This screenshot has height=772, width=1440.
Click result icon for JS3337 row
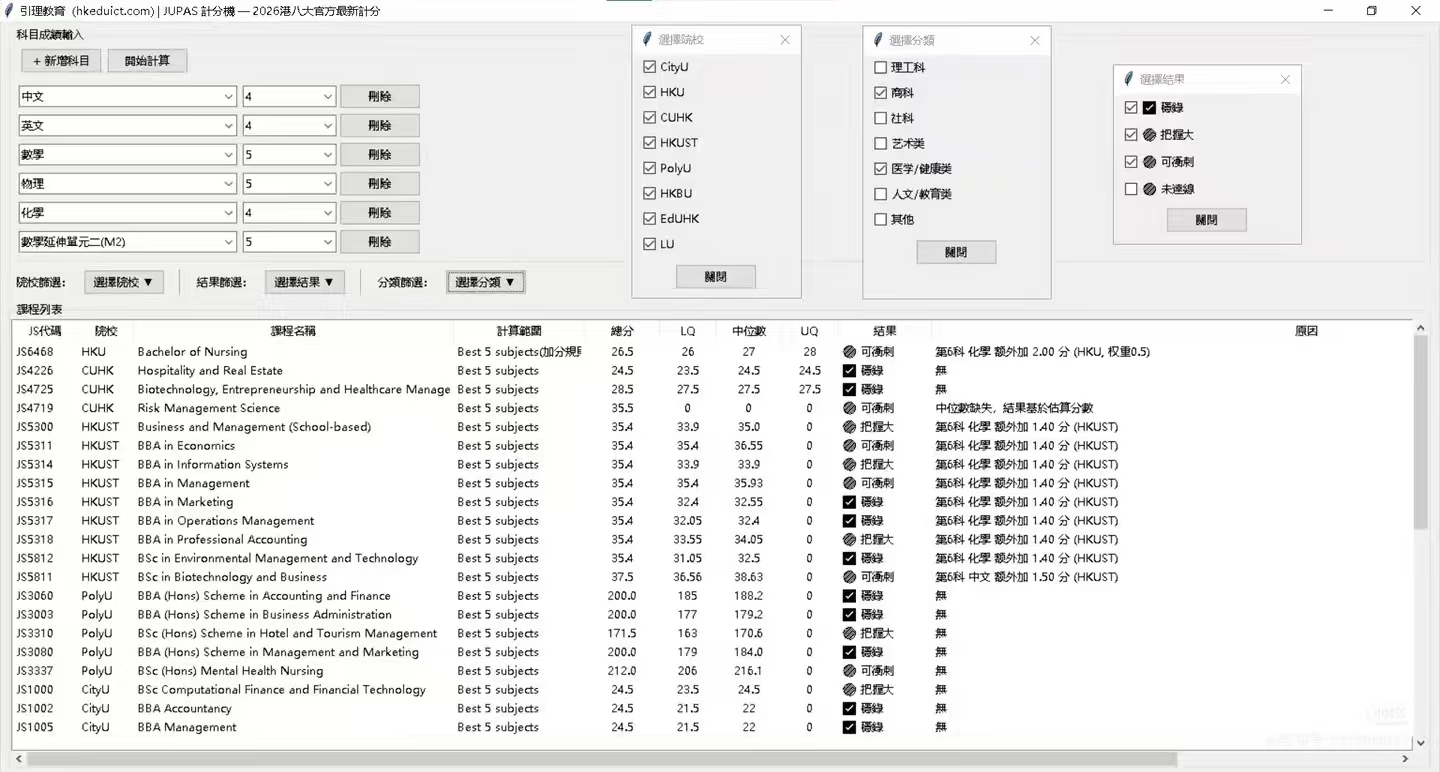click(849, 671)
